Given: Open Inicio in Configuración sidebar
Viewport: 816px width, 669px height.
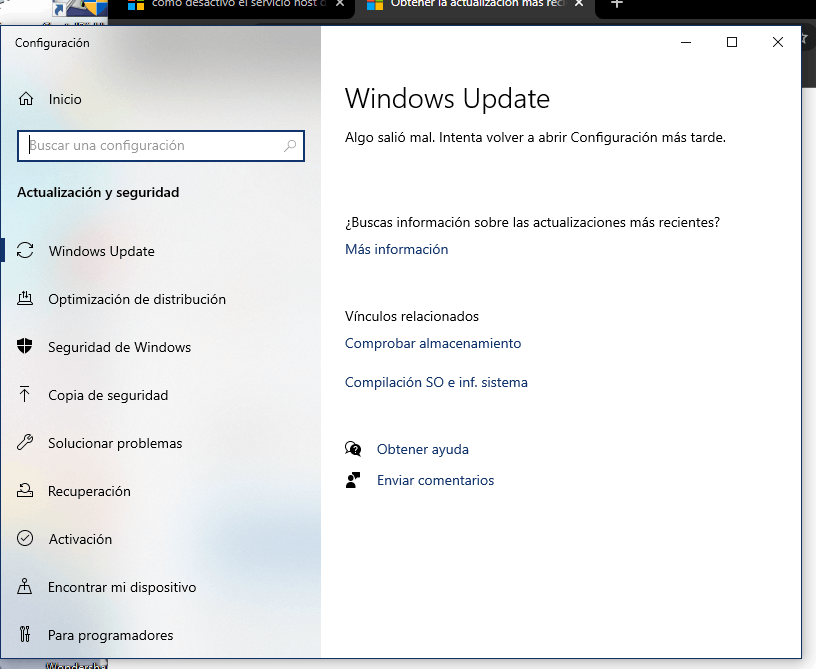Looking at the screenshot, I should (x=65, y=99).
